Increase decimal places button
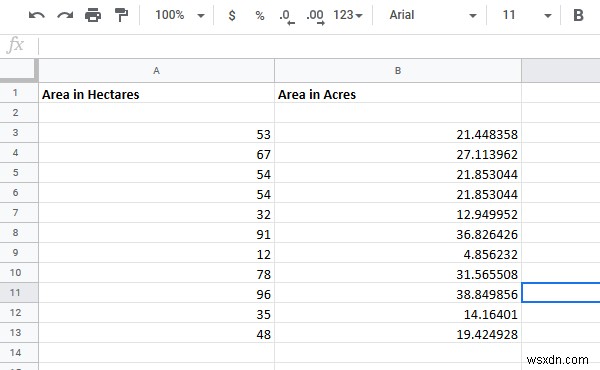 315,17
